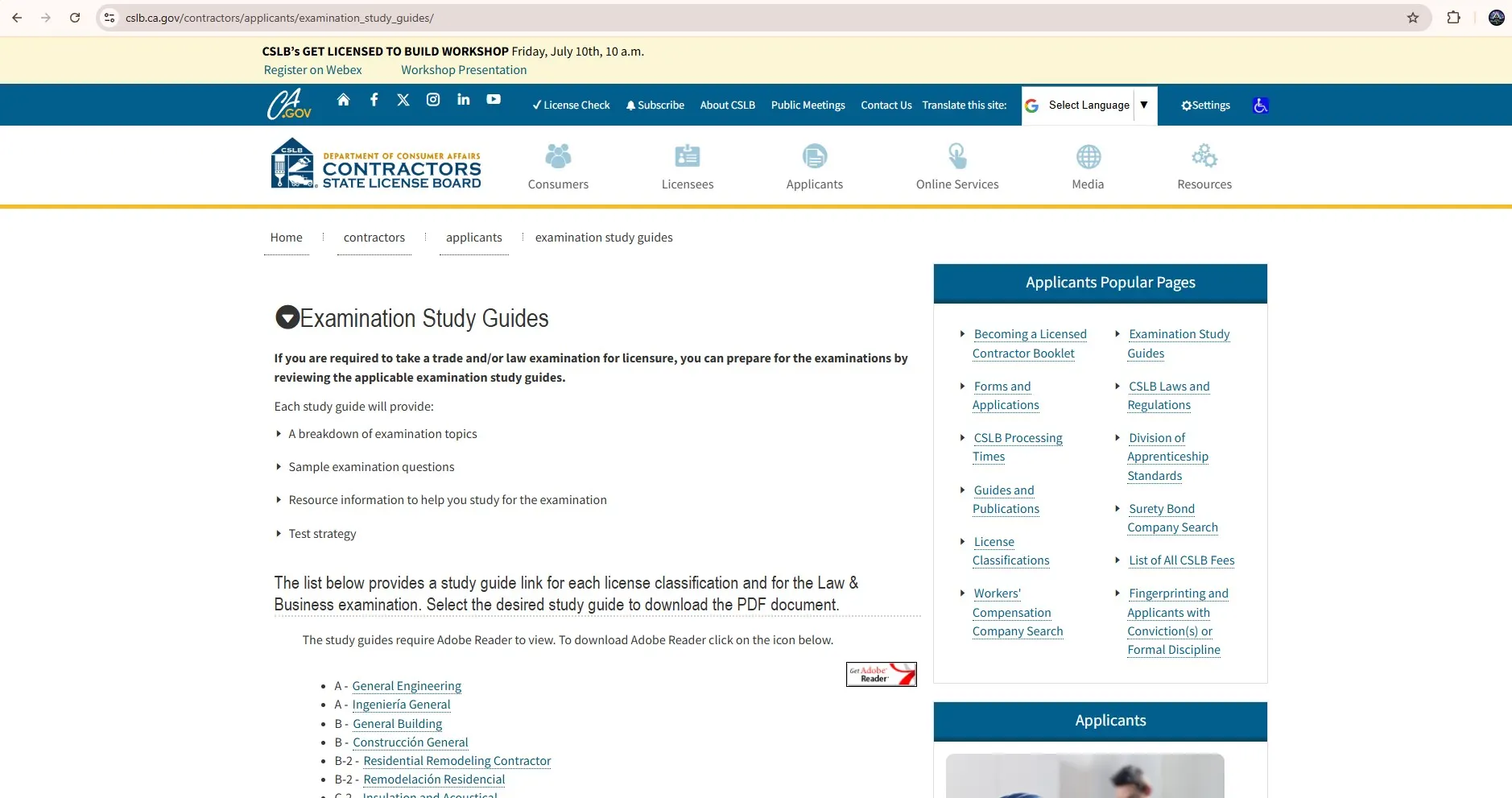The width and height of the screenshot is (1512, 798).
Task: Open the Applicants section icon
Action: 815,156
